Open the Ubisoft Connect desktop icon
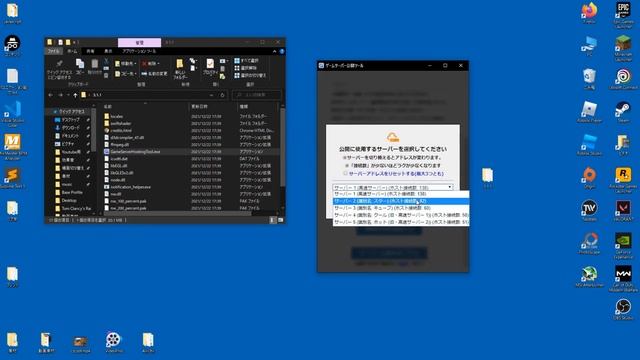The height and width of the screenshot is (360, 640). pyautogui.click(x=623, y=78)
